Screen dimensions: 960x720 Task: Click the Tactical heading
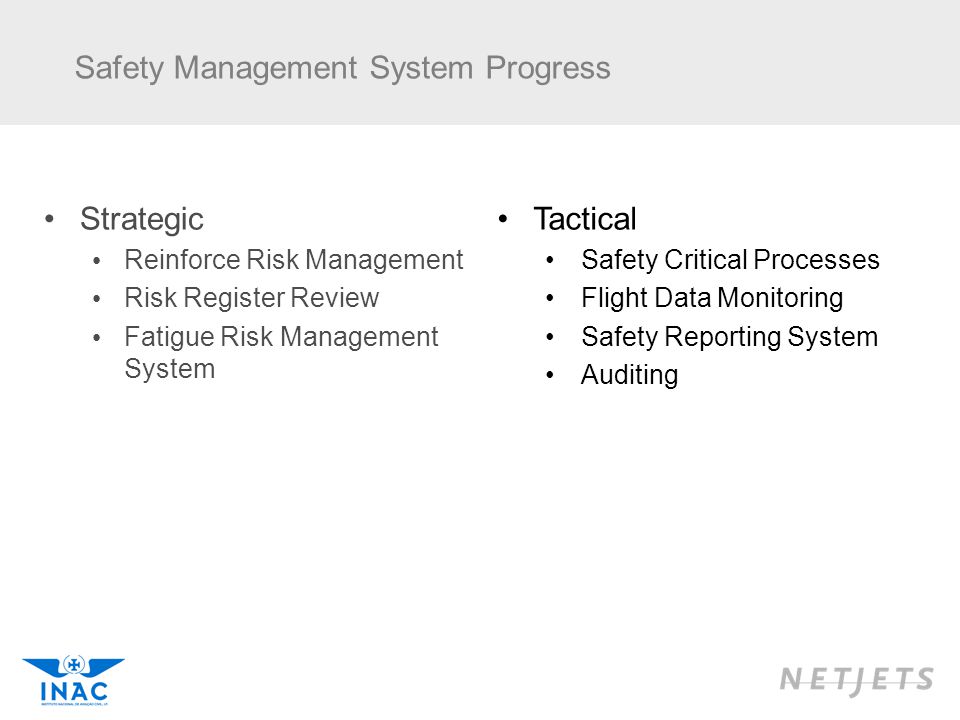point(585,219)
